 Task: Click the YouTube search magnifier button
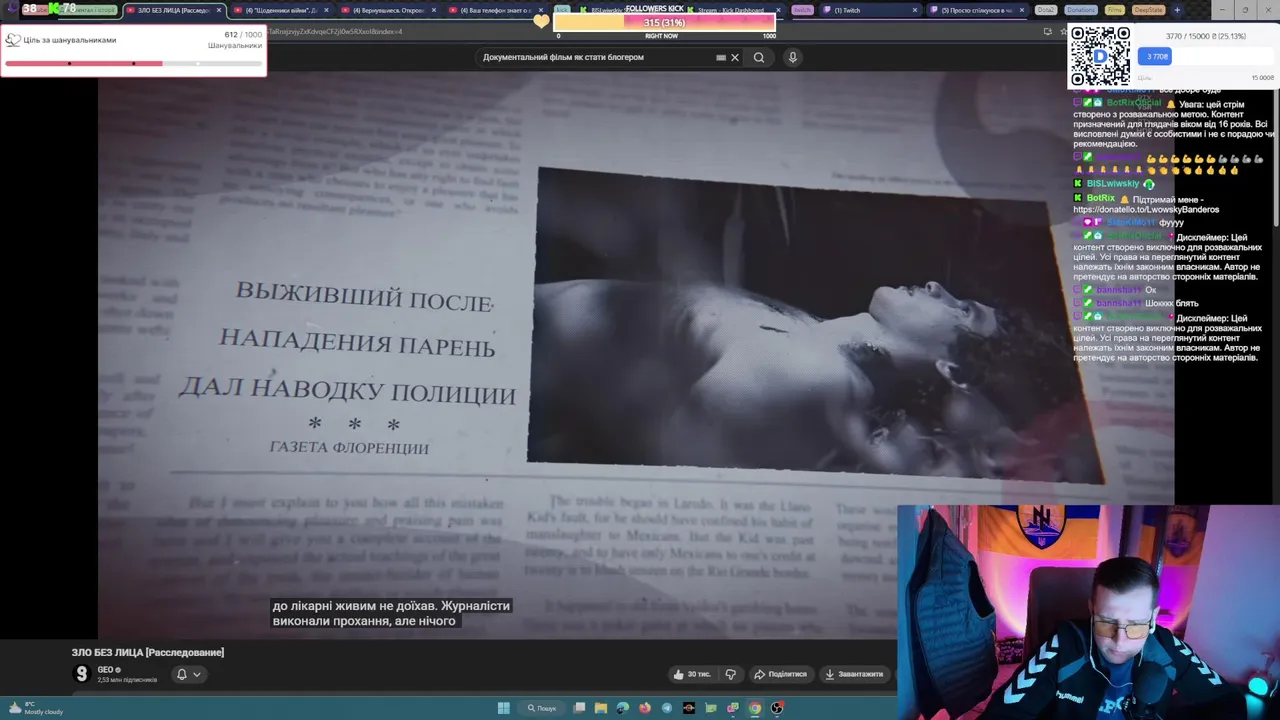[759, 57]
